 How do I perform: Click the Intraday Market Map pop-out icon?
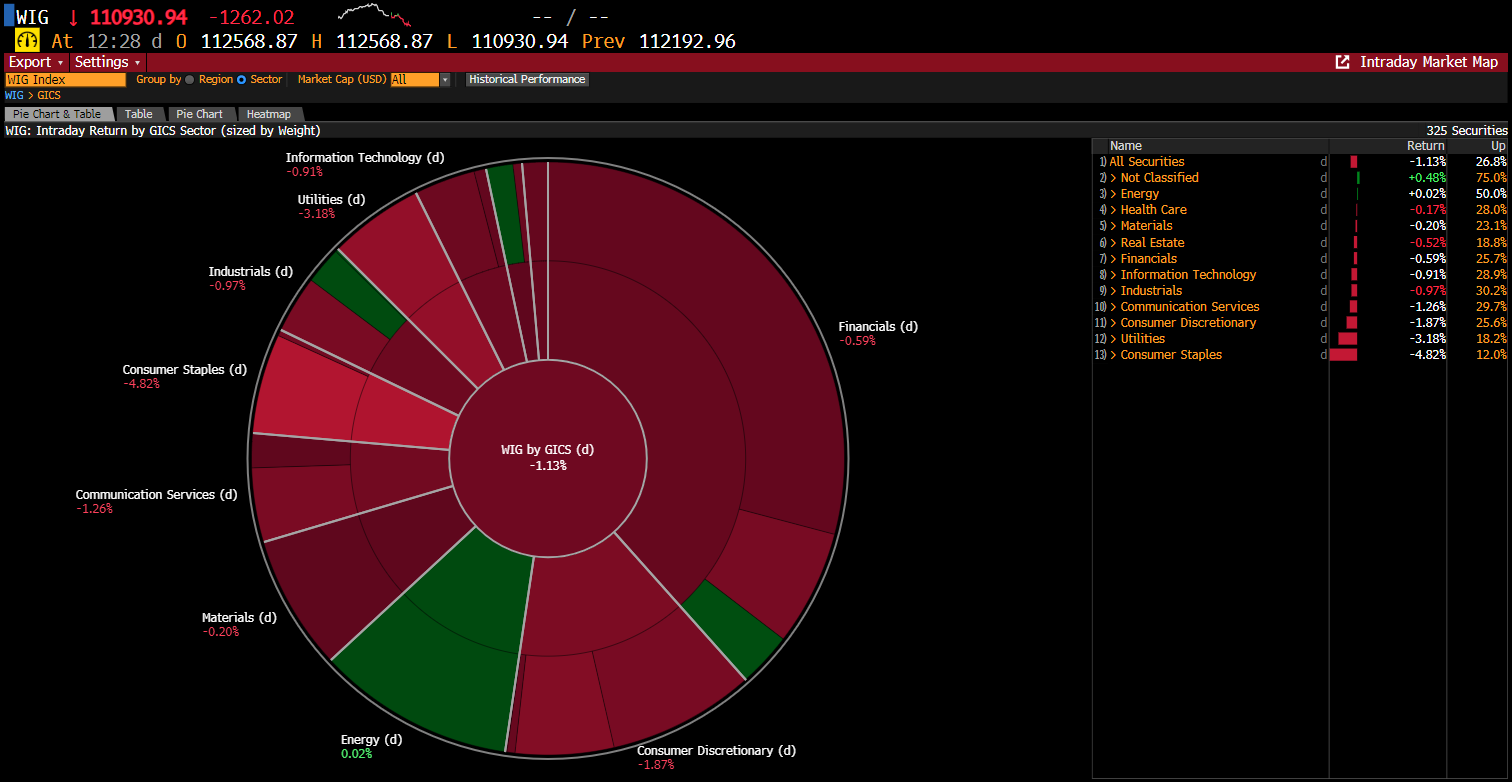point(1342,62)
